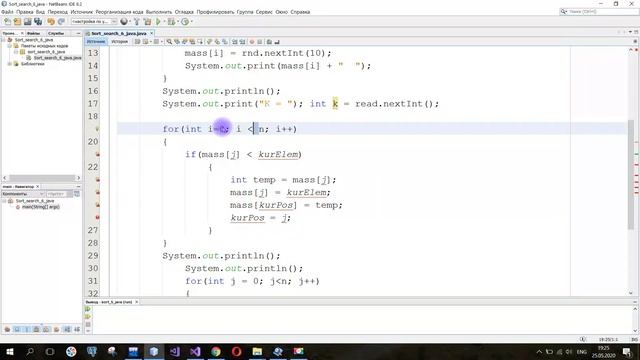Click the magnifier find-selection icon in editor toolbar
Screen dimensions: 640x360
169,42
